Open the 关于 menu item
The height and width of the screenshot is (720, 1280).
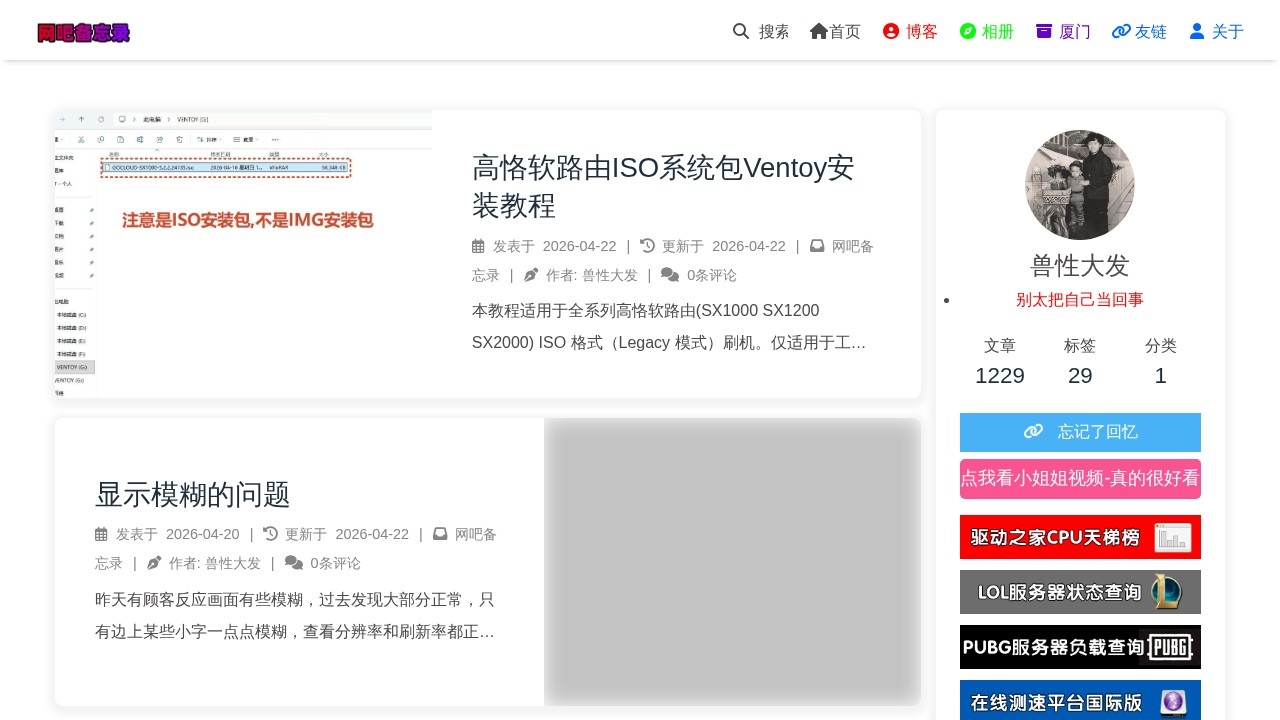[x=1216, y=31]
